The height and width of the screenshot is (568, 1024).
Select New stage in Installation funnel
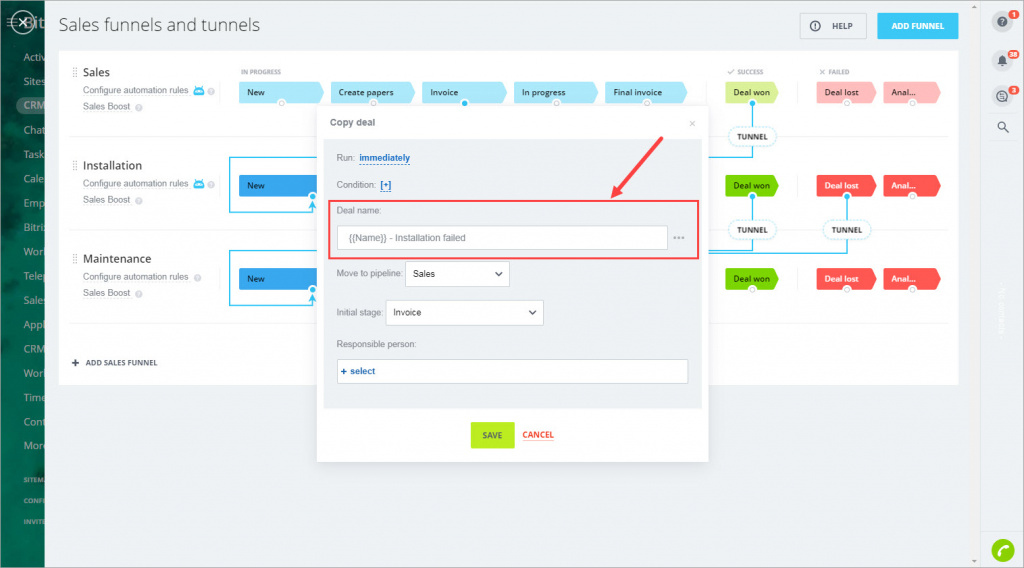pos(278,185)
